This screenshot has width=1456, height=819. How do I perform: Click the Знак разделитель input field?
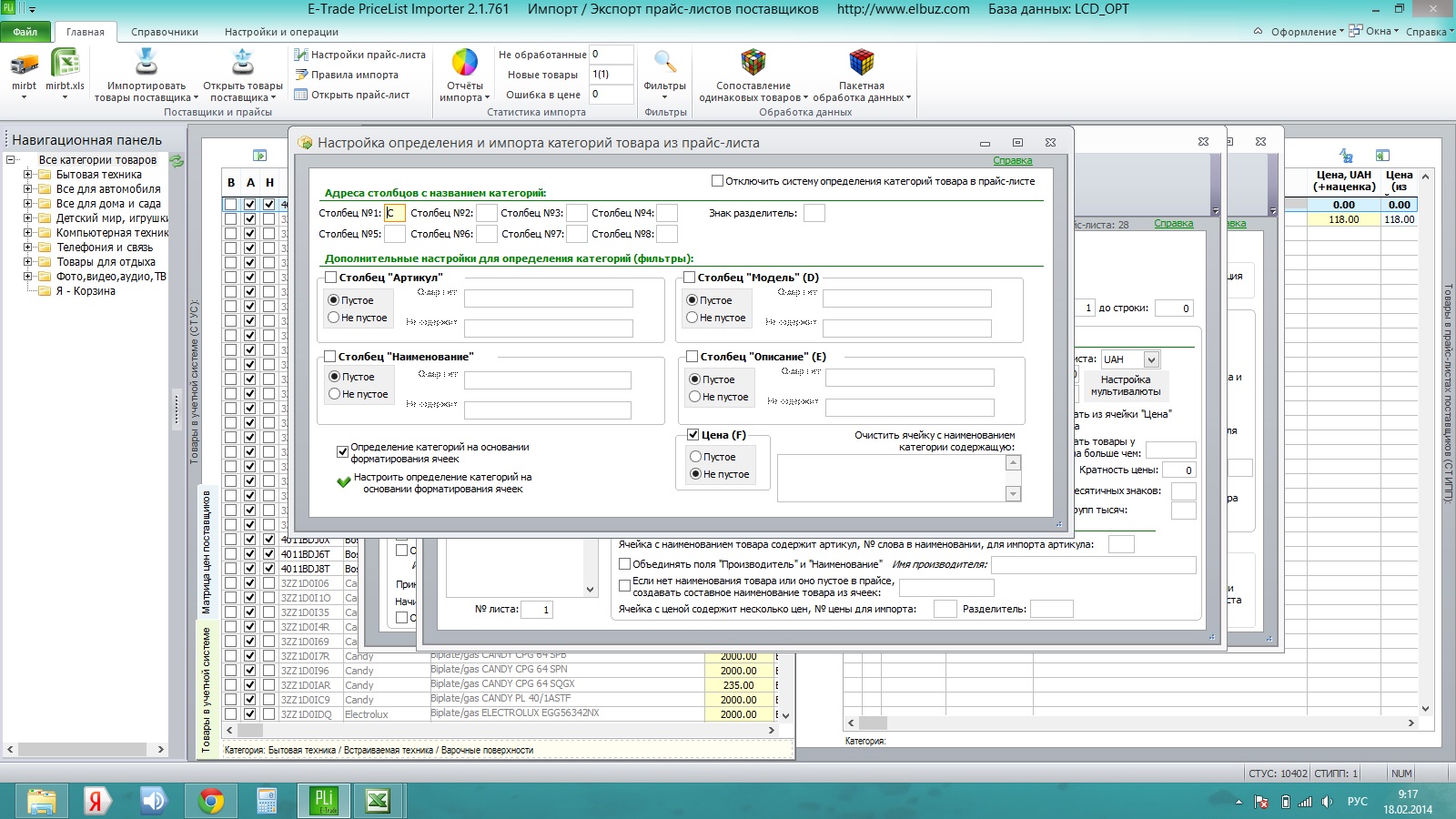814,213
